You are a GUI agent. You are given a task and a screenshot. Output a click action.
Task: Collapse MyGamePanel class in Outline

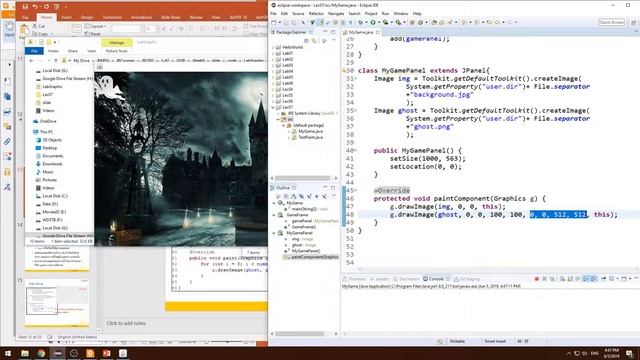point(274,233)
